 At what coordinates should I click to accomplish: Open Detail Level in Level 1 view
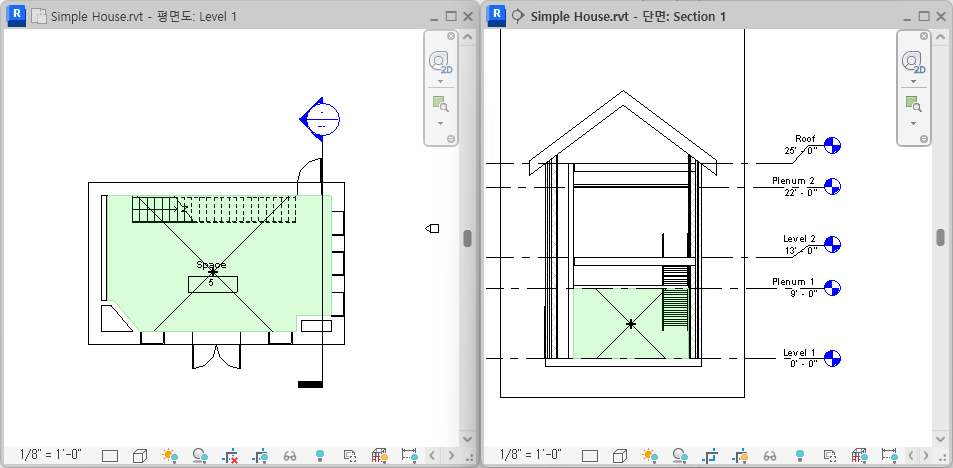pyautogui.click(x=110, y=455)
